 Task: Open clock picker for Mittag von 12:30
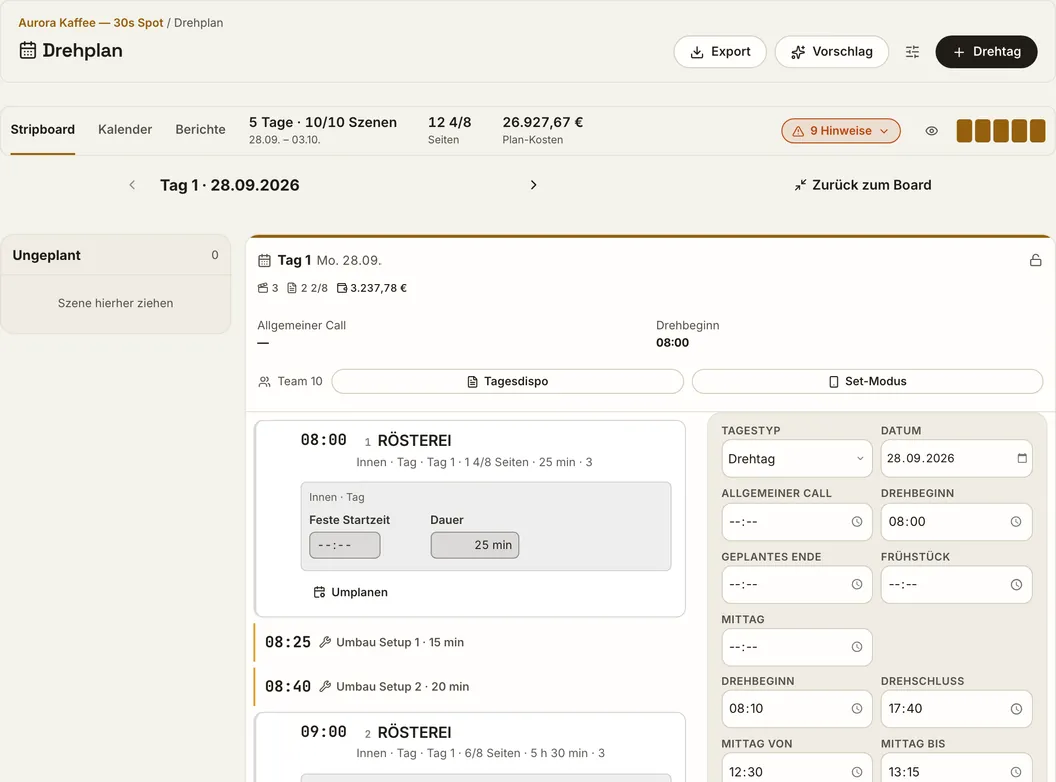[857, 772]
